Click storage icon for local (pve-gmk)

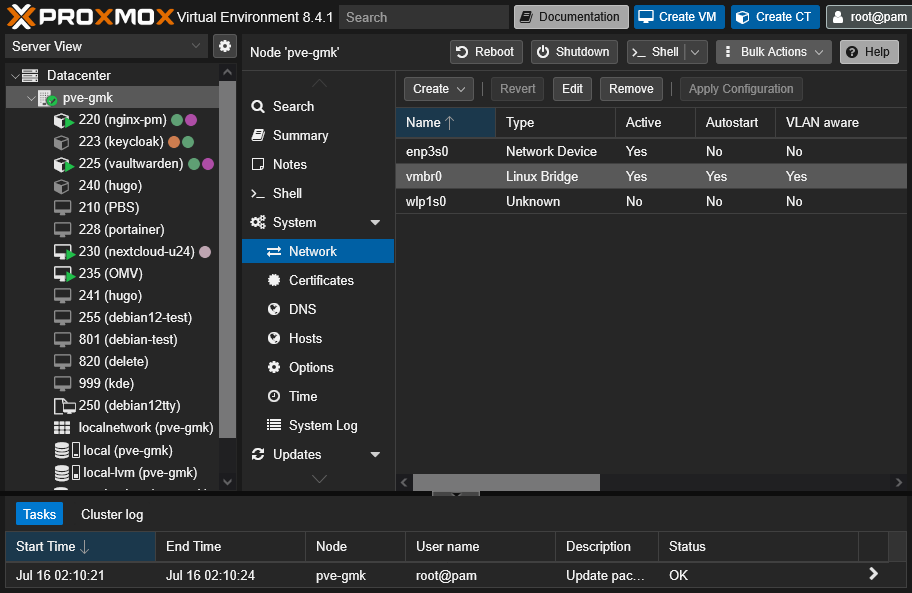(67, 451)
